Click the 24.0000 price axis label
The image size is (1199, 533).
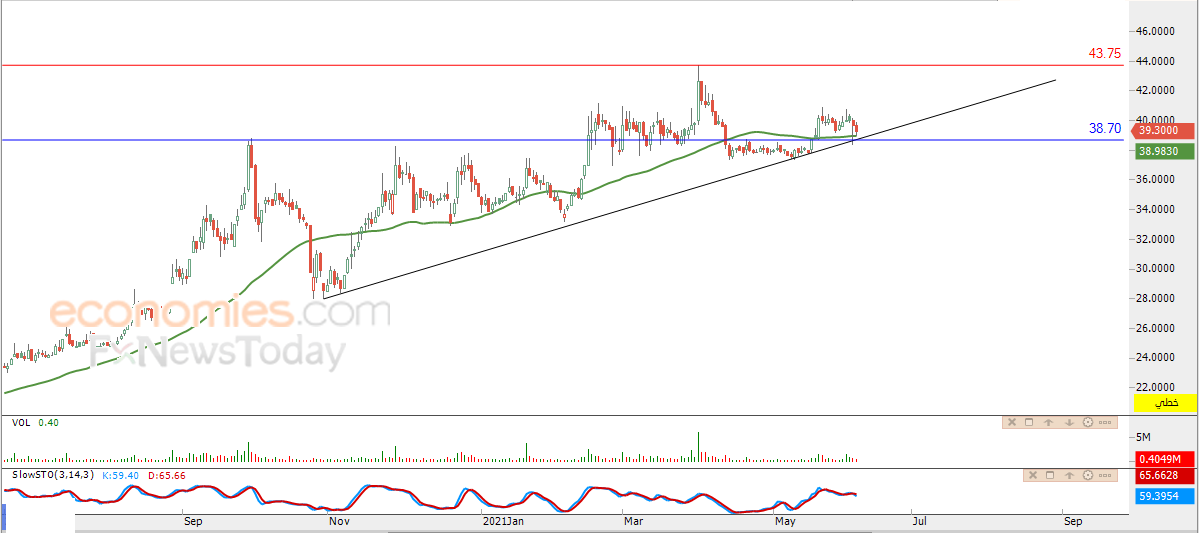1155,358
